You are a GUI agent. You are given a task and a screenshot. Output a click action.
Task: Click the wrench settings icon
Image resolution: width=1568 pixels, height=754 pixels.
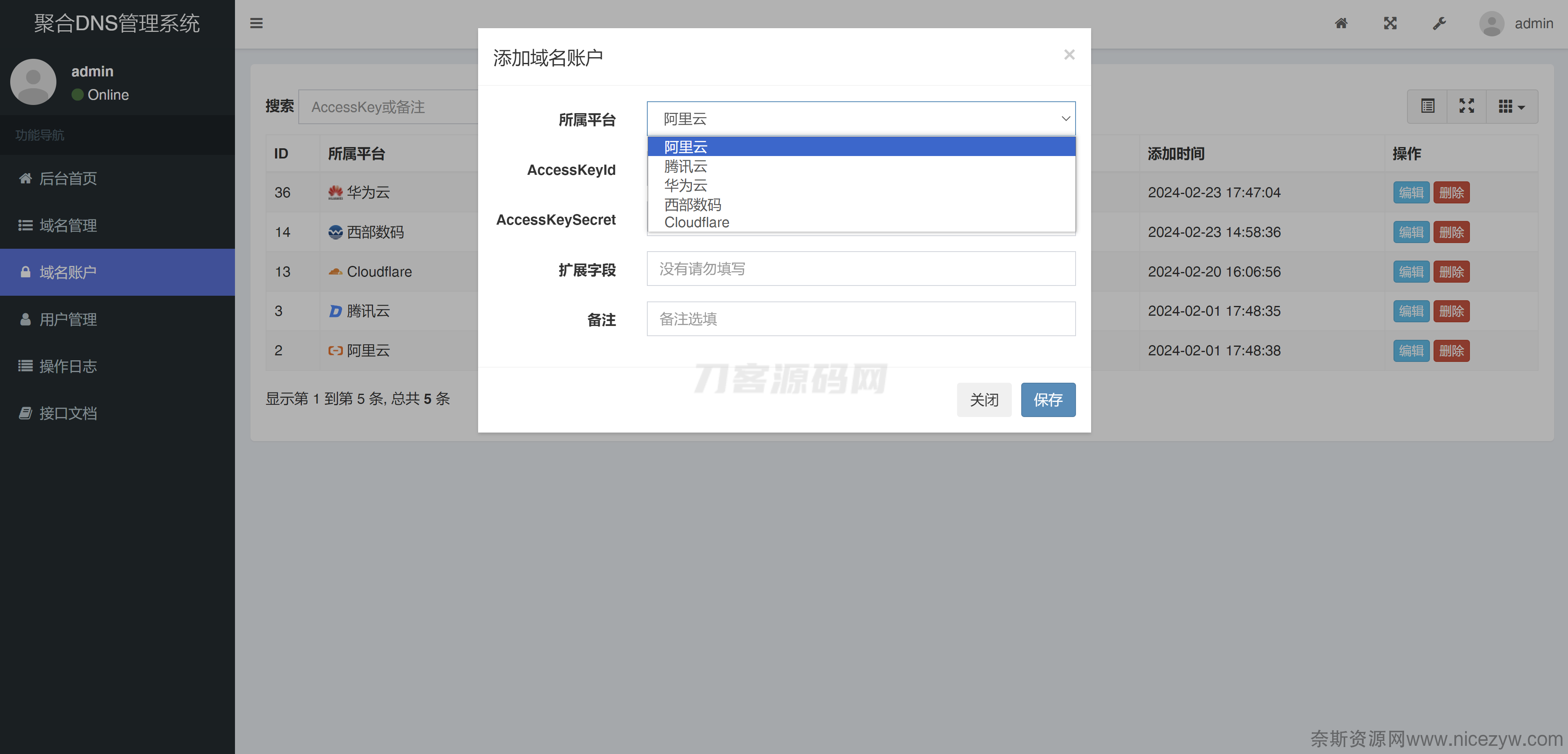click(1439, 23)
